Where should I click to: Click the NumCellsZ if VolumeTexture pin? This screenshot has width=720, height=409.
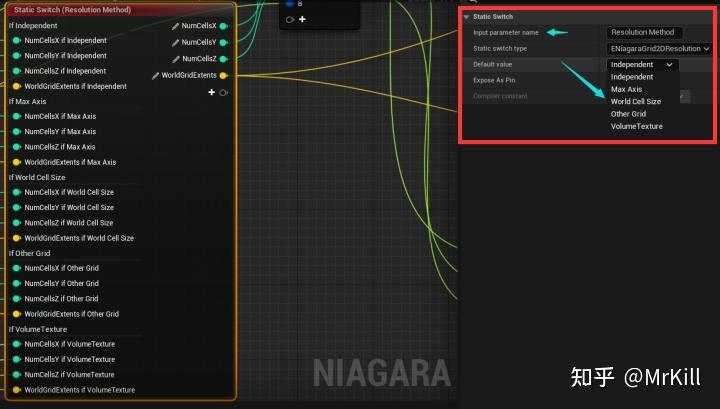point(17,375)
